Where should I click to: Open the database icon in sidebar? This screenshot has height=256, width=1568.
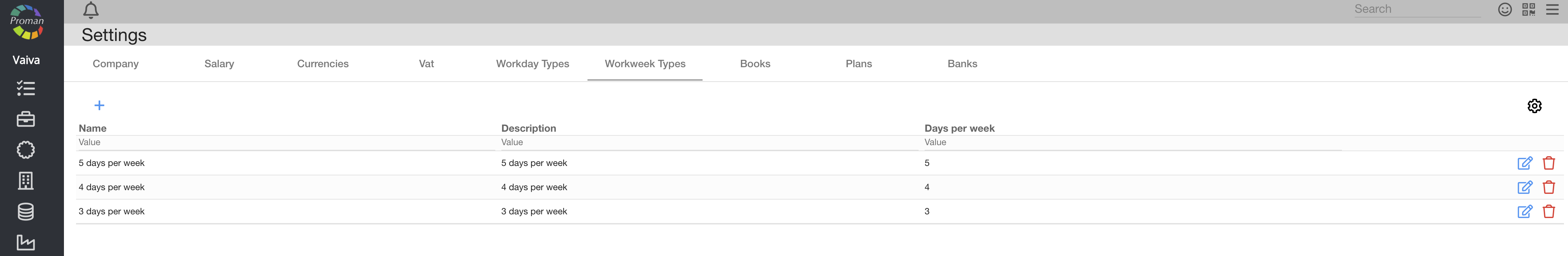[x=26, y=212]
